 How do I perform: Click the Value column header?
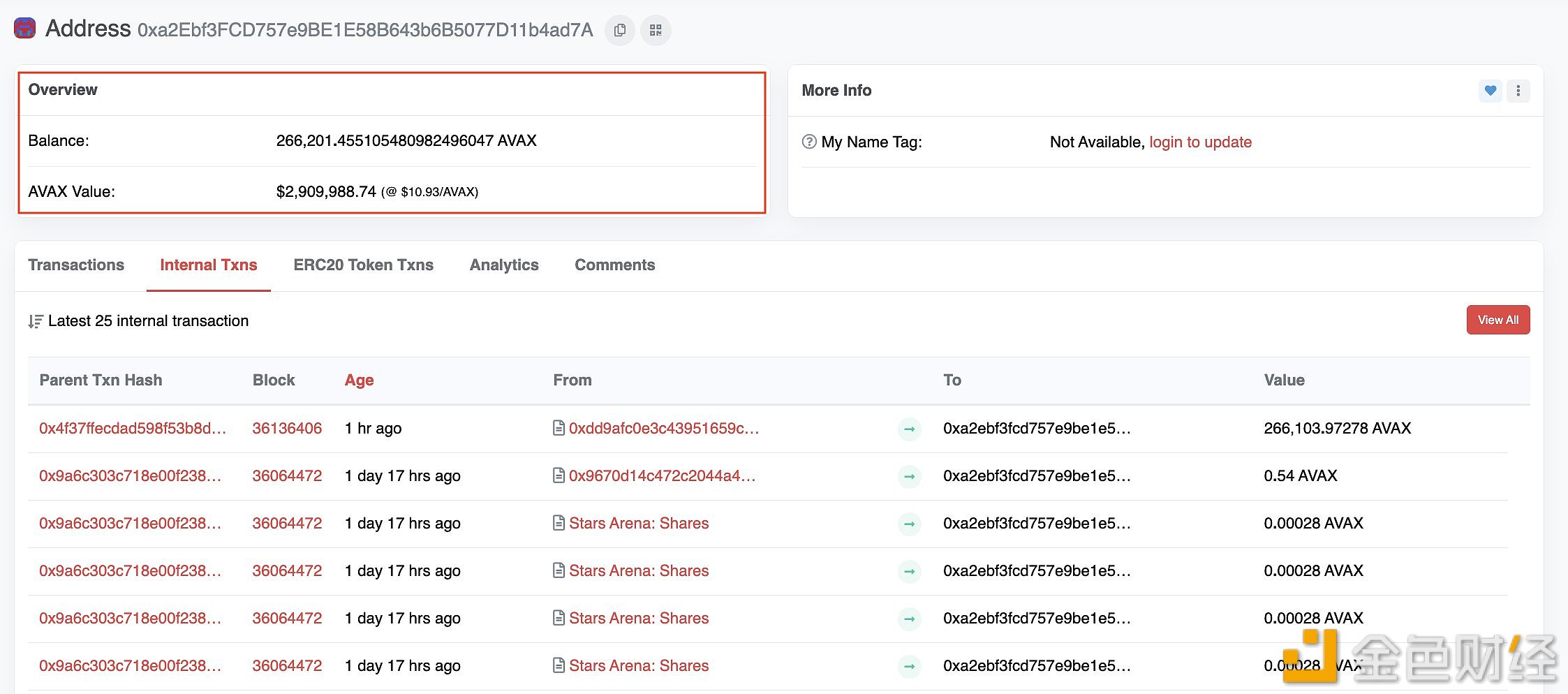point(1285,380)
